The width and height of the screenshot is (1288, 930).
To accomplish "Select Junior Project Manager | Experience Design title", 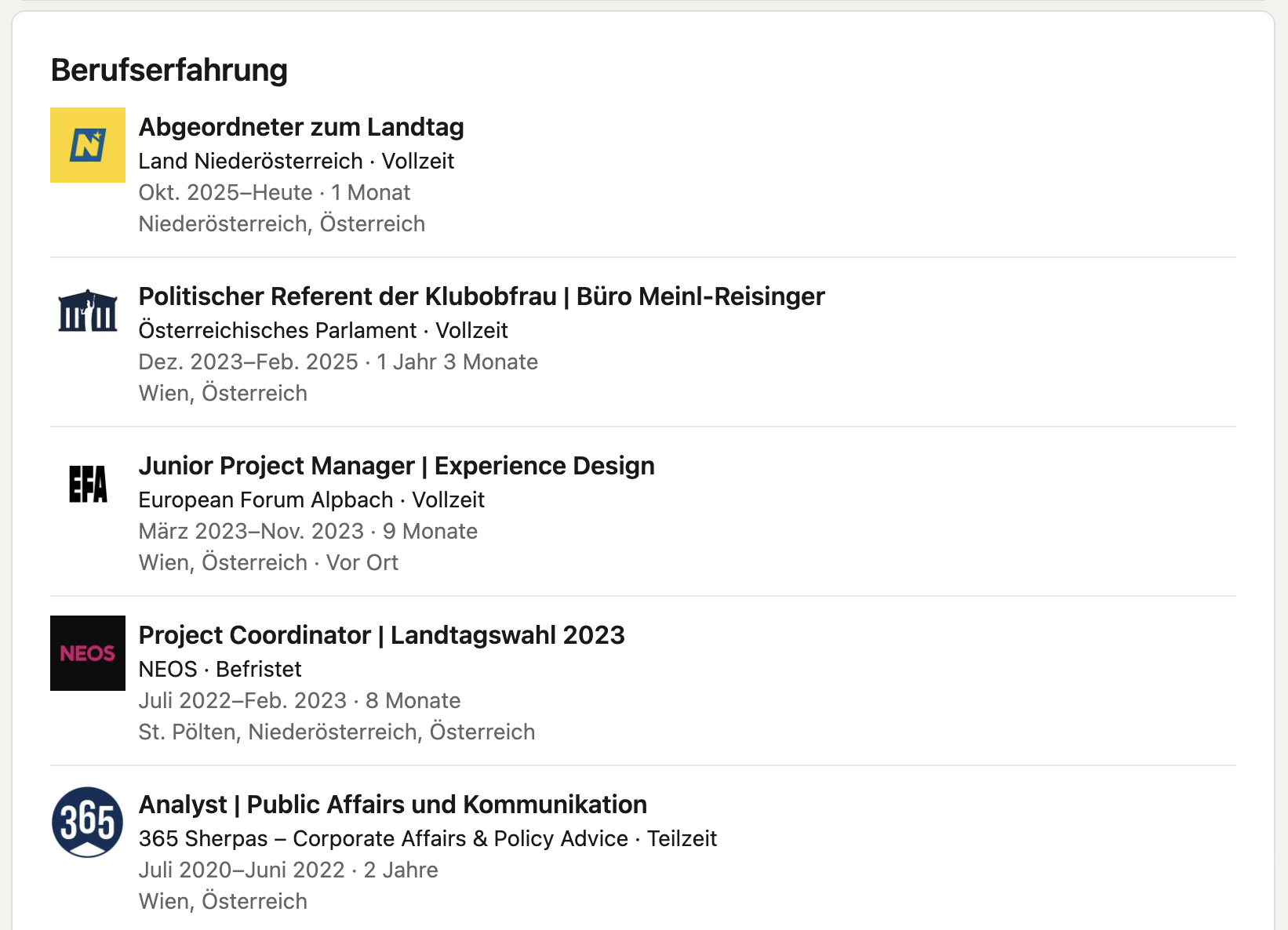I will coord(396,466).
